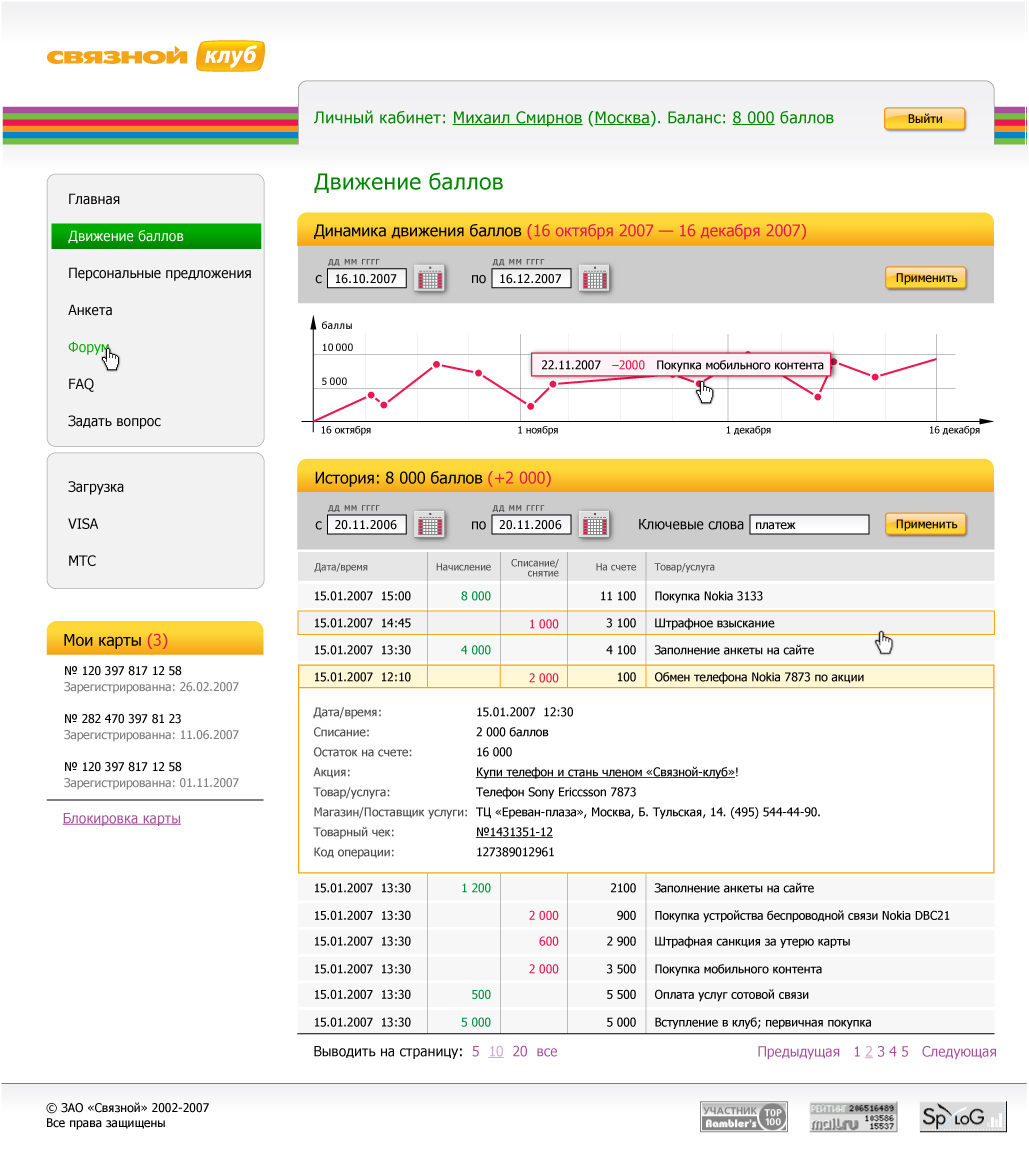The image size is (1029, 1152).
Task: Go to the Следующая page
Action: 958,1051
